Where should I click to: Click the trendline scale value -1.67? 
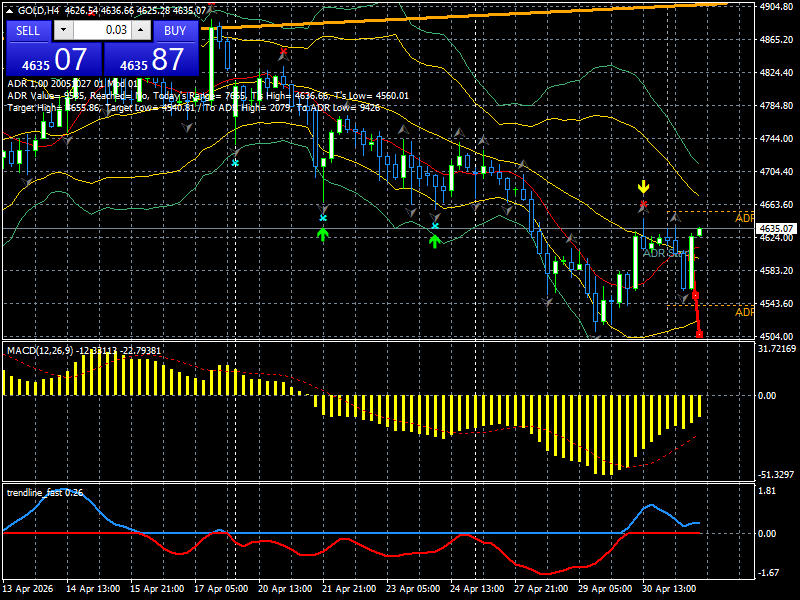coord(768,572)
